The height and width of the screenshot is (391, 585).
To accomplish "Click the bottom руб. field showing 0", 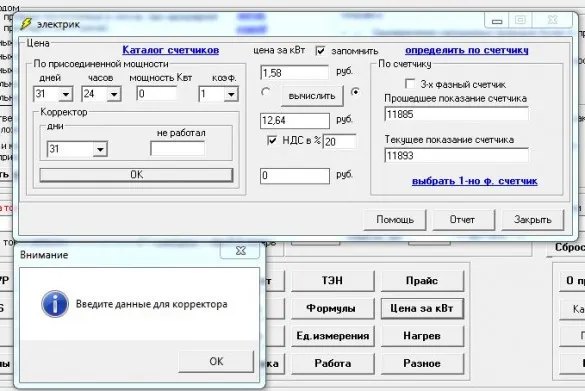I will click(295, 176).
